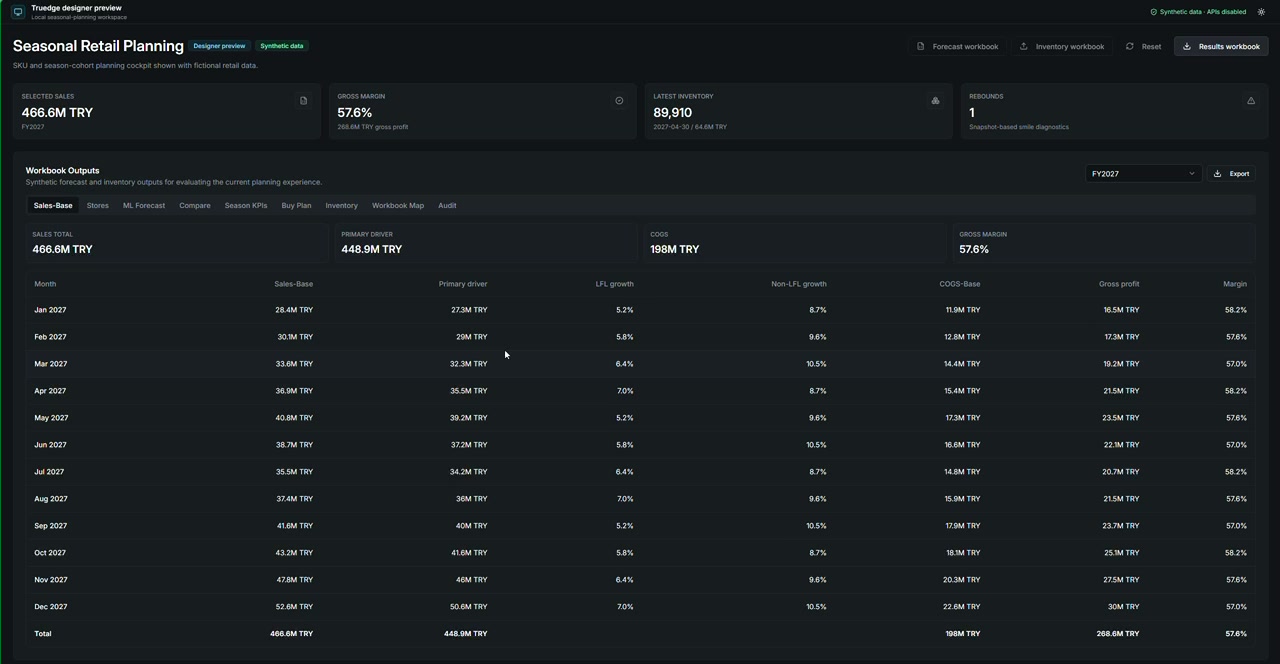Open the Workbook Map tab

tap(398, 205)
